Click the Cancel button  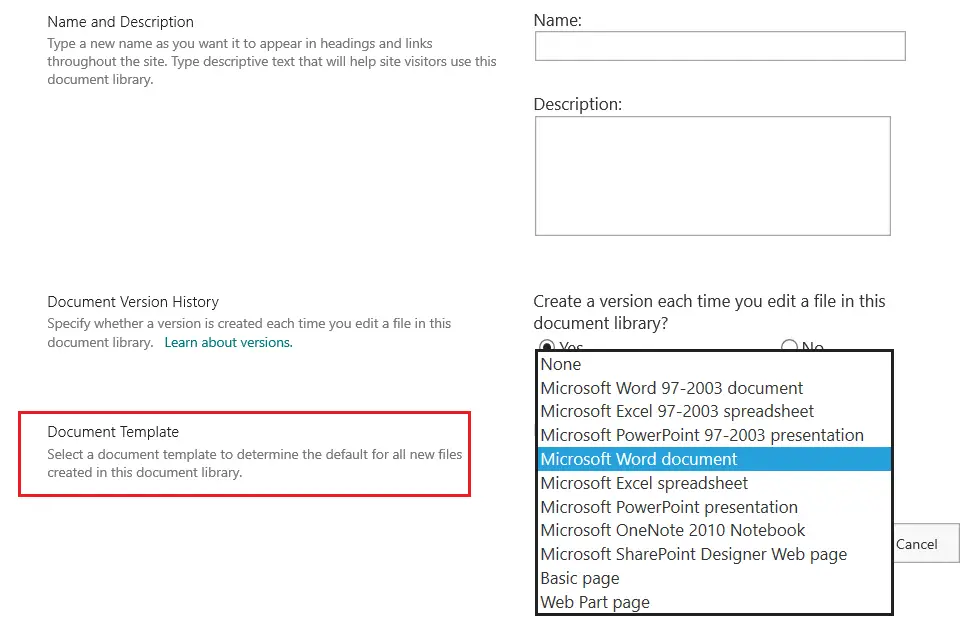[925, 544]
